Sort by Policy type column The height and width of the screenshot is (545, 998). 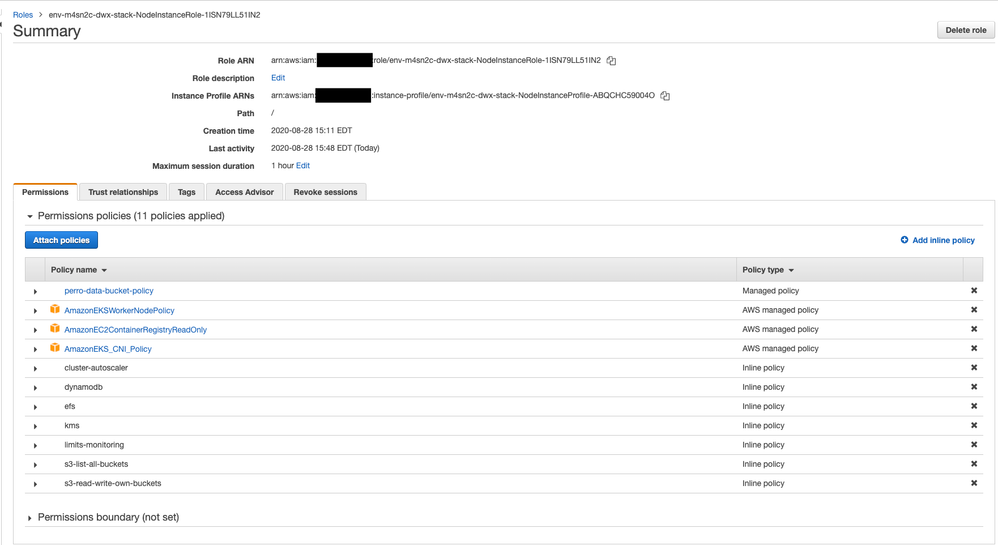(x=768, y=270)
